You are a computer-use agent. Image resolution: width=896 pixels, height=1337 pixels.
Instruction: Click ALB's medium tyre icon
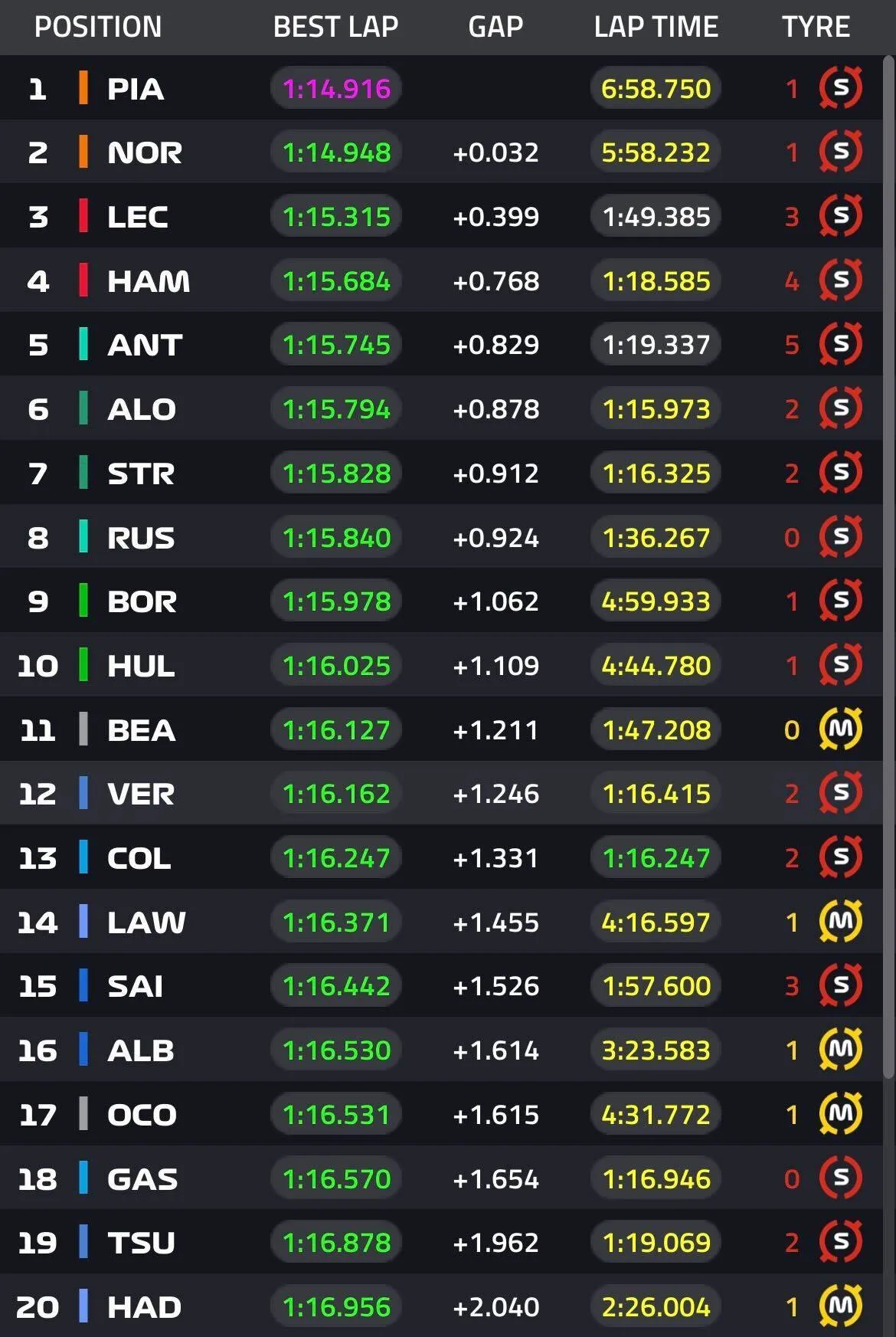click(840, 1050)
